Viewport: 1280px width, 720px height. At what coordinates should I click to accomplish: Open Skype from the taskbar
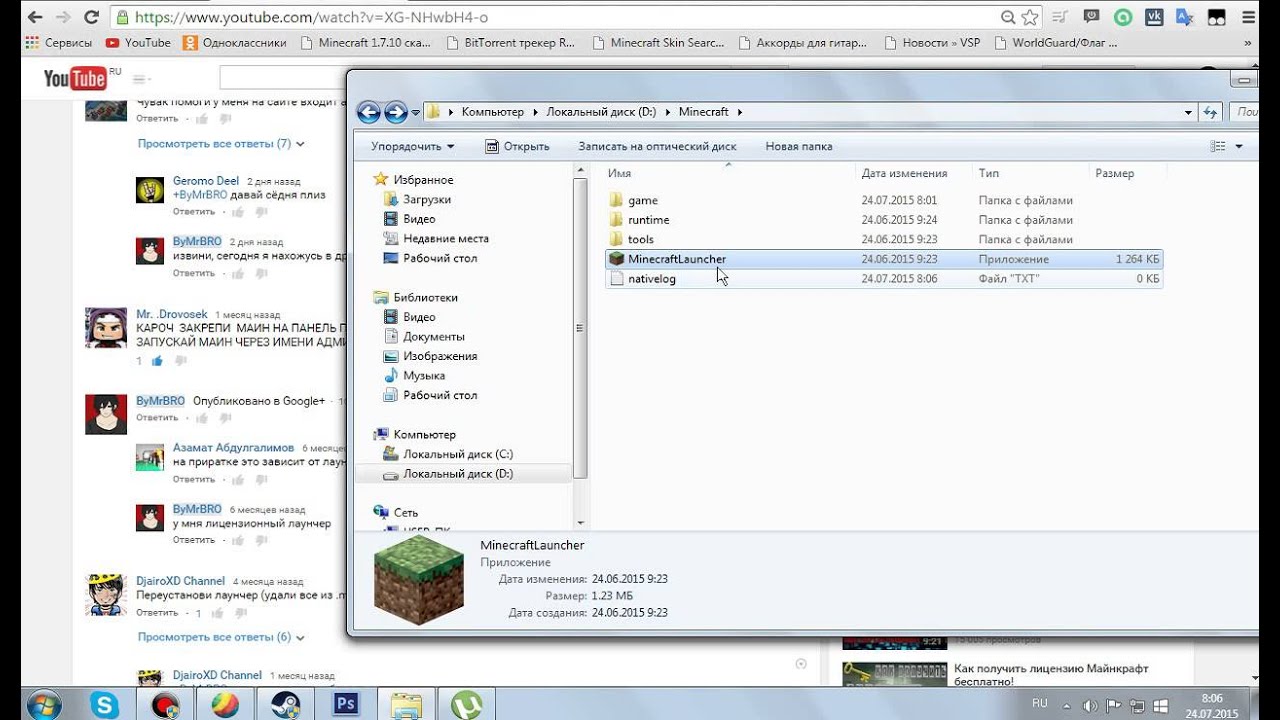[104, 704]
